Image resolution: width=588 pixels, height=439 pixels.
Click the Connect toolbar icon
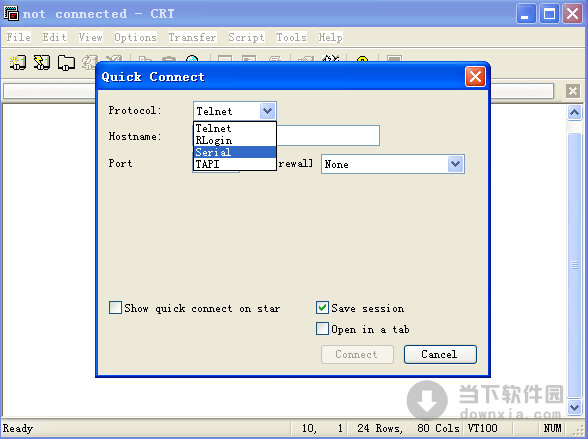click(18, 63)
